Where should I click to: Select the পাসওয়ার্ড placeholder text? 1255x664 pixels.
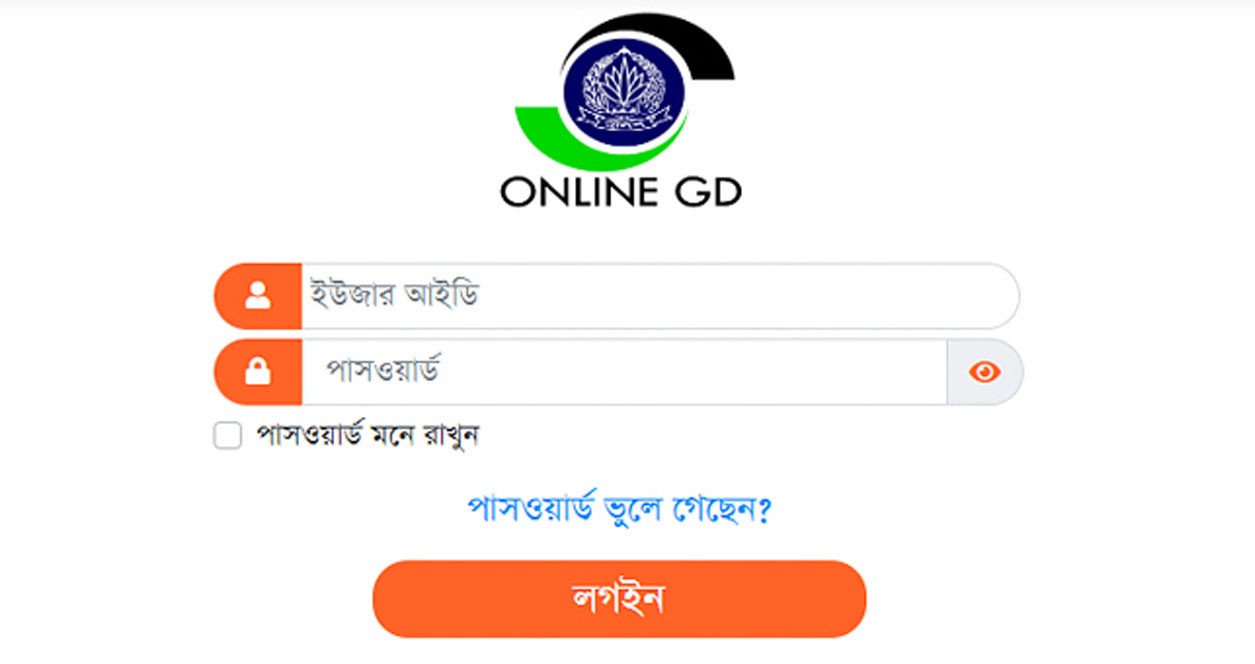pos(384,372)
